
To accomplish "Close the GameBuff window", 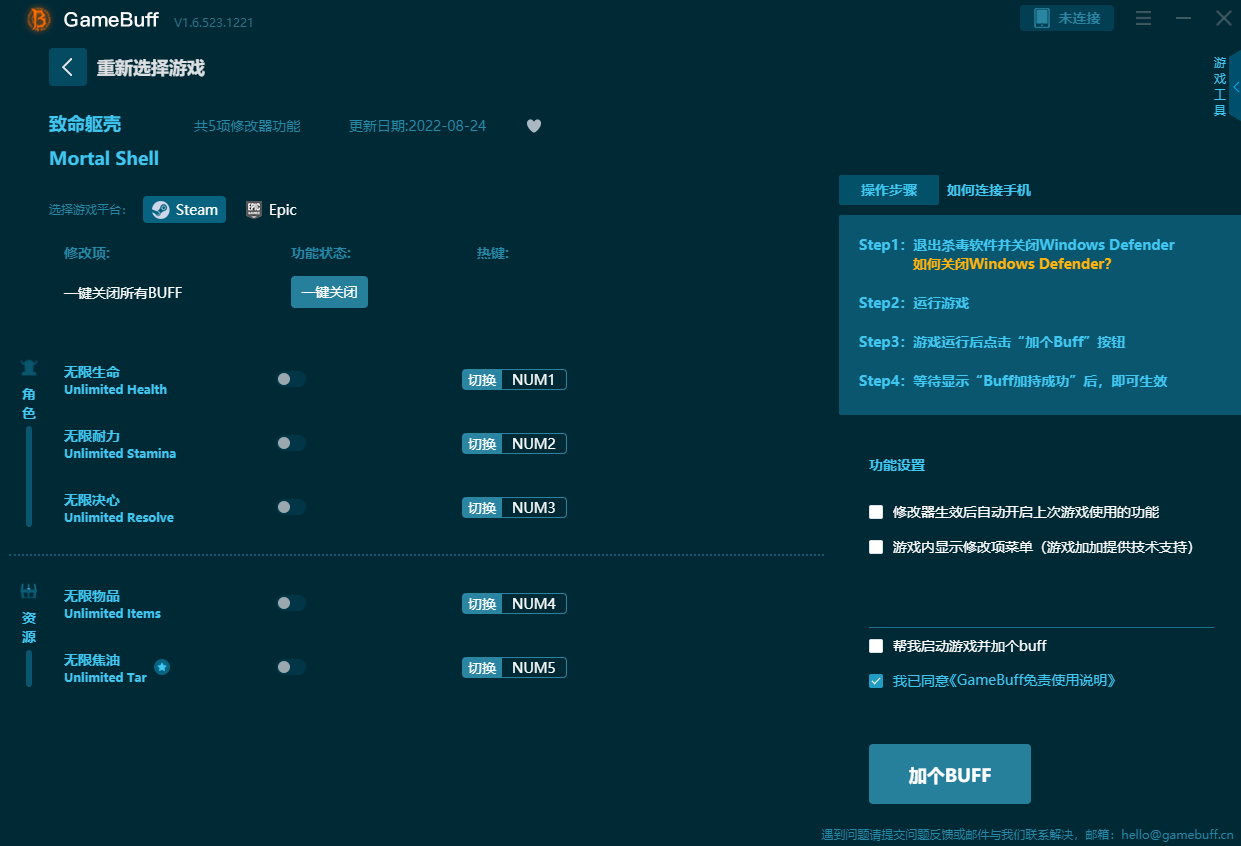I will coord(1224,18).
